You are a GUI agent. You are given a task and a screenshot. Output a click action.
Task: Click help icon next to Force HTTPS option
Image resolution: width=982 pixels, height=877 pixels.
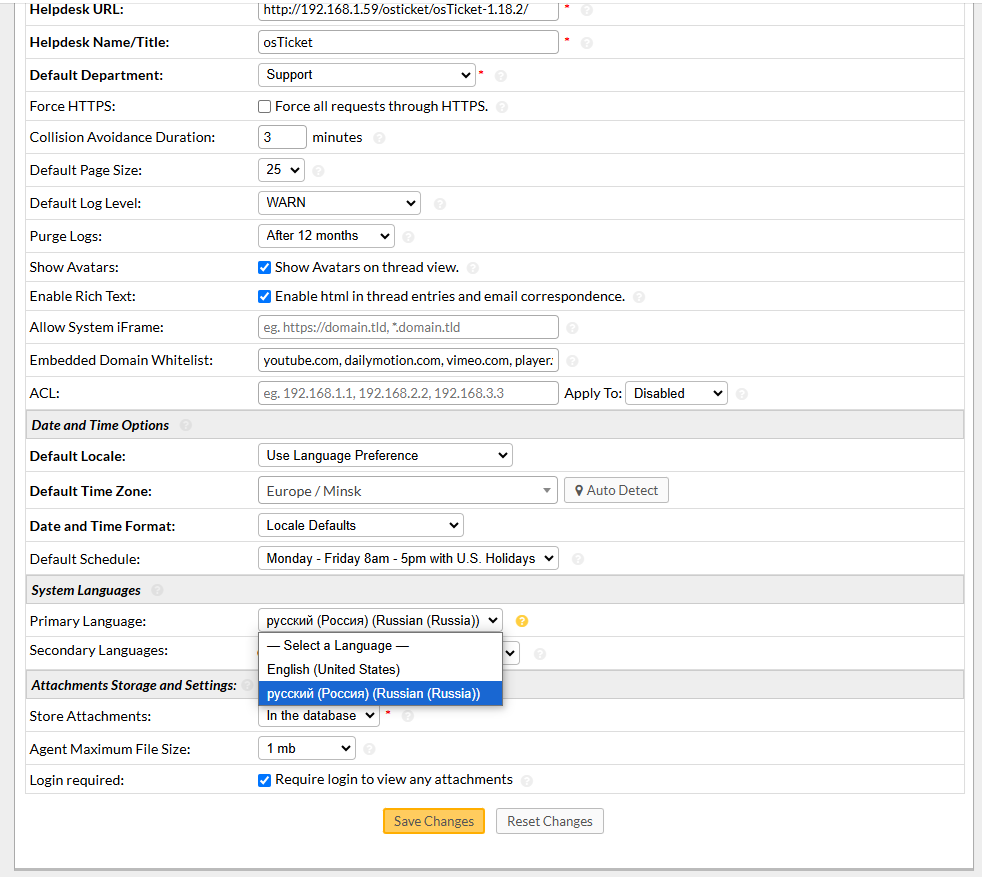coord(502,107)
